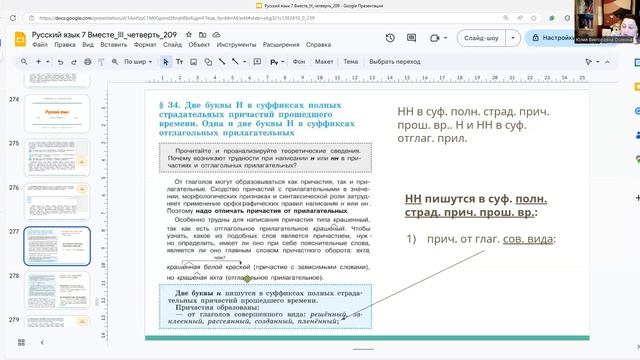This screenshot has height=360, width=640.
Task: Open the shapes tool
Action: coord(208,62)
